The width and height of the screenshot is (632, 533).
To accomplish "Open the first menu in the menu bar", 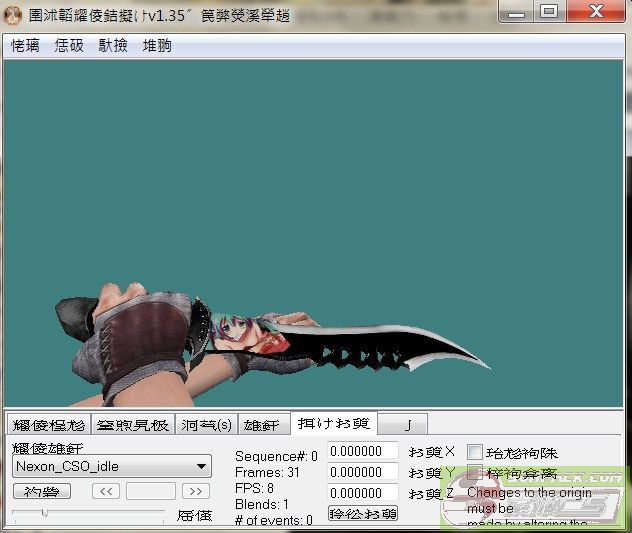I will pyautogui.click(x=25, y=46).
